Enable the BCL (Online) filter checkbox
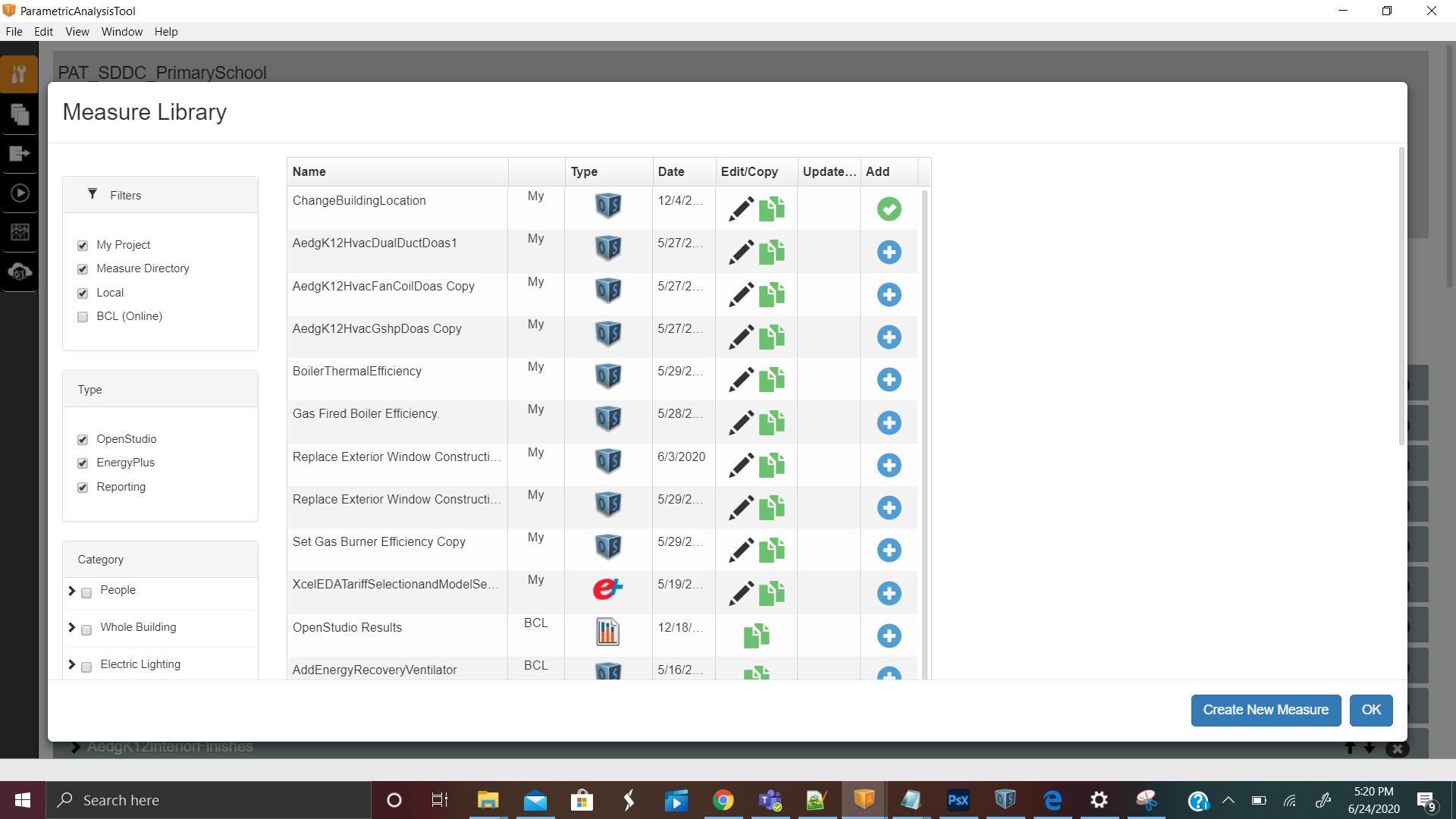Screen dimensions: 1456x819 click(x=83, y=317)
